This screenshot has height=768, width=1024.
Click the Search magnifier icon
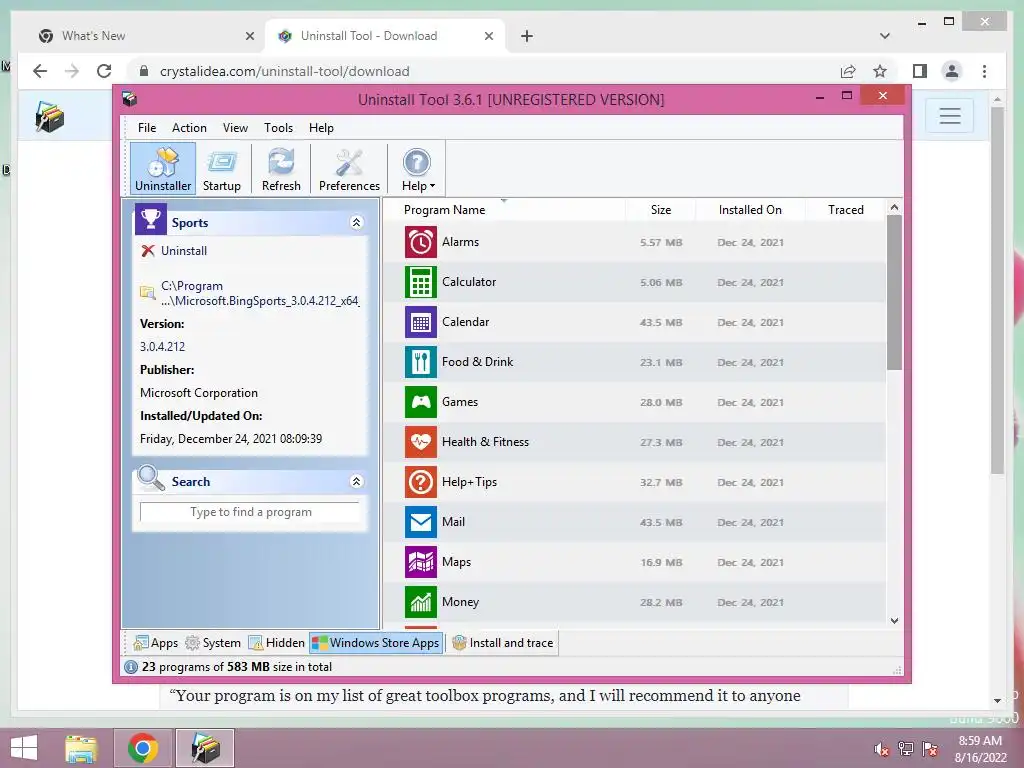[x=151, y=478]
